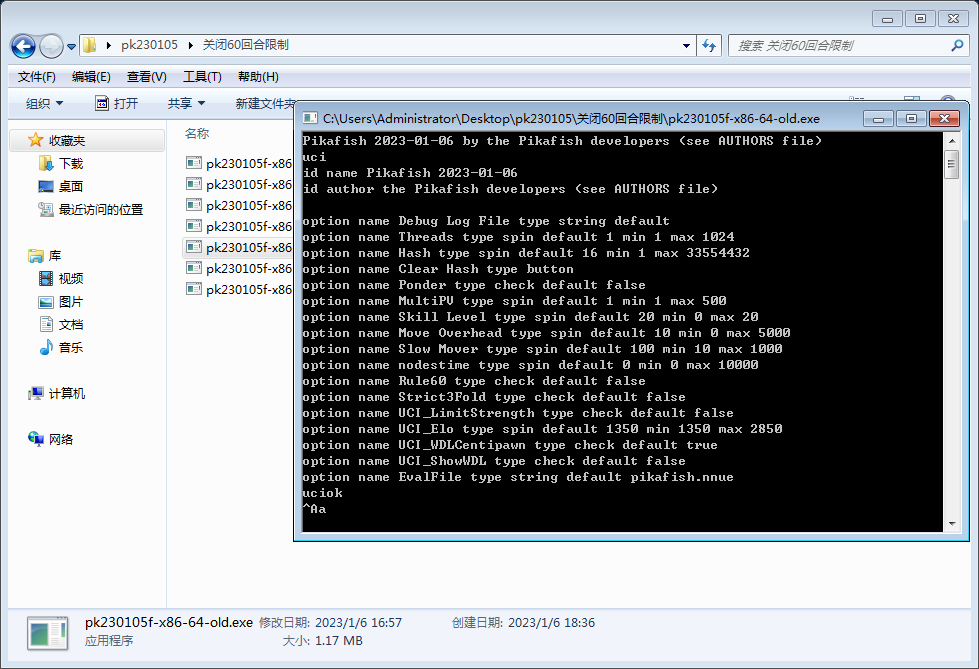Select the last pk230105f-x86 file in list
This screenshot has height=669, width=979.
[x=239, y=289]
